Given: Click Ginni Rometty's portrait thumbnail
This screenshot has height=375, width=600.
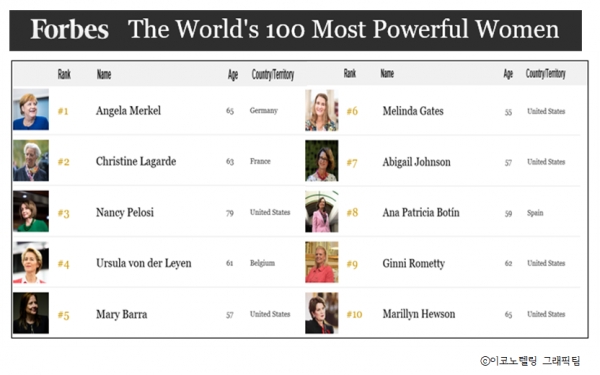Looking at the screenshot, I should coord(322,262).
